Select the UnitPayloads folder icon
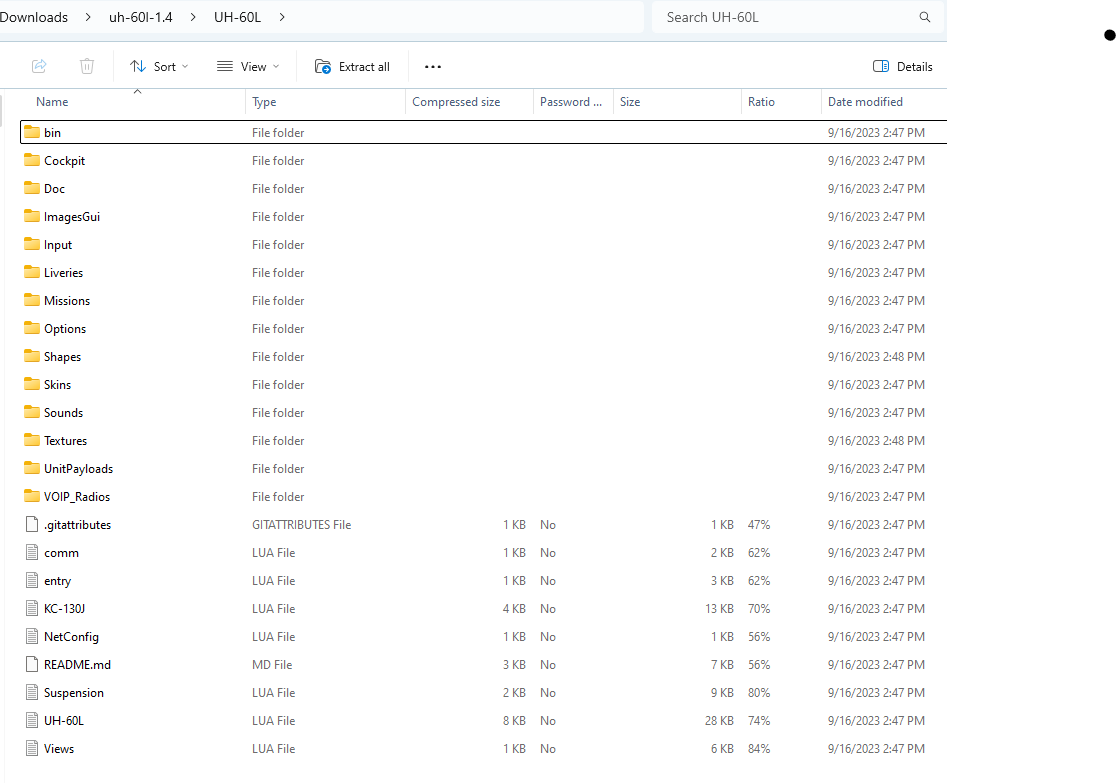 click(x=32, y=468)
